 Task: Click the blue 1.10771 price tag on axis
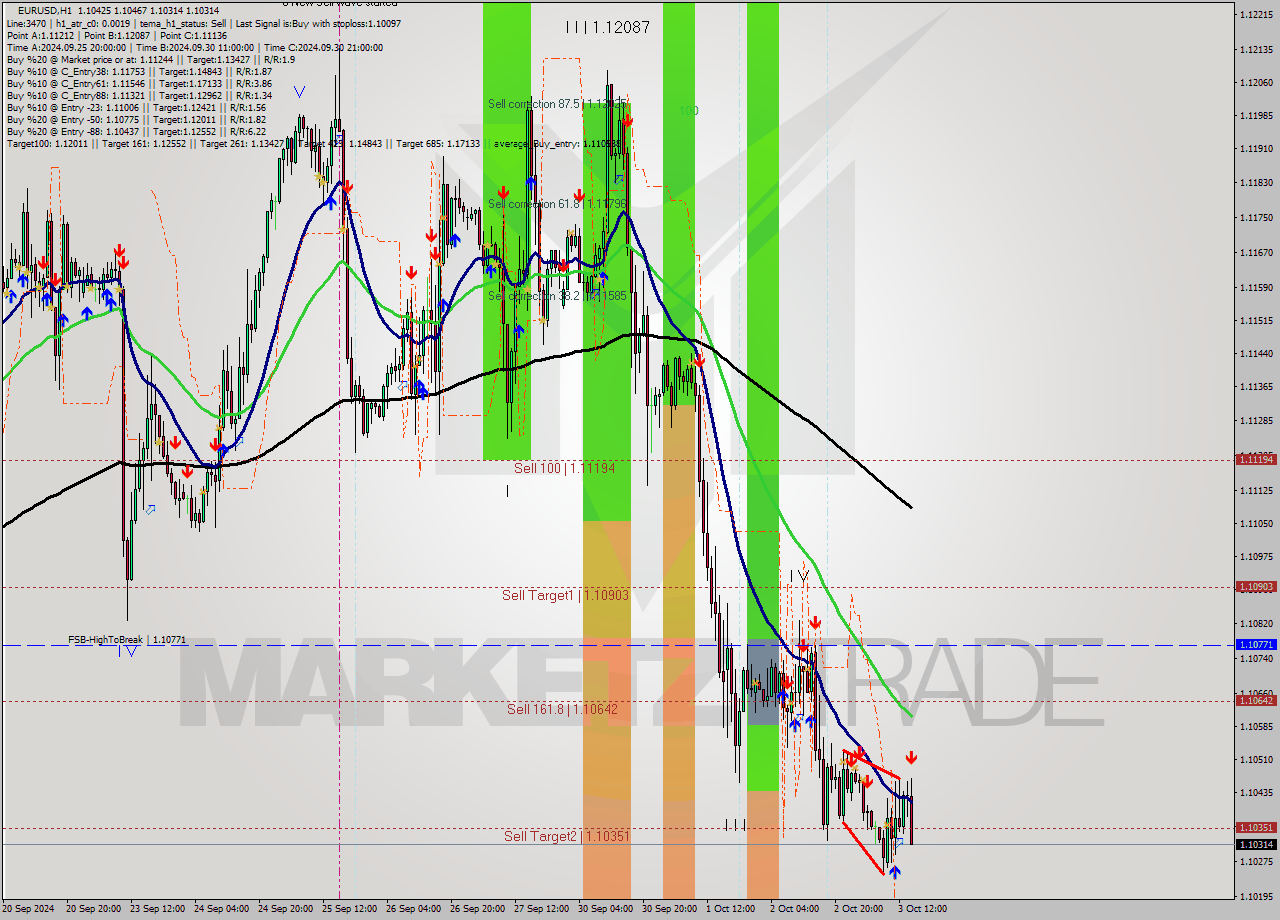pos(1256,645)
